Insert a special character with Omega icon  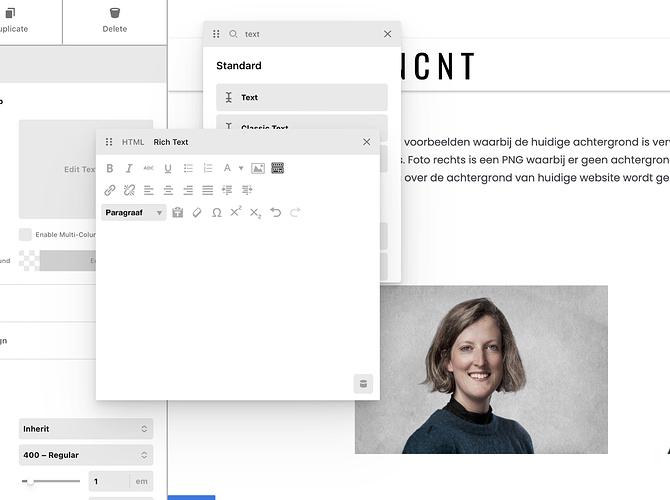tap(217, 212)
